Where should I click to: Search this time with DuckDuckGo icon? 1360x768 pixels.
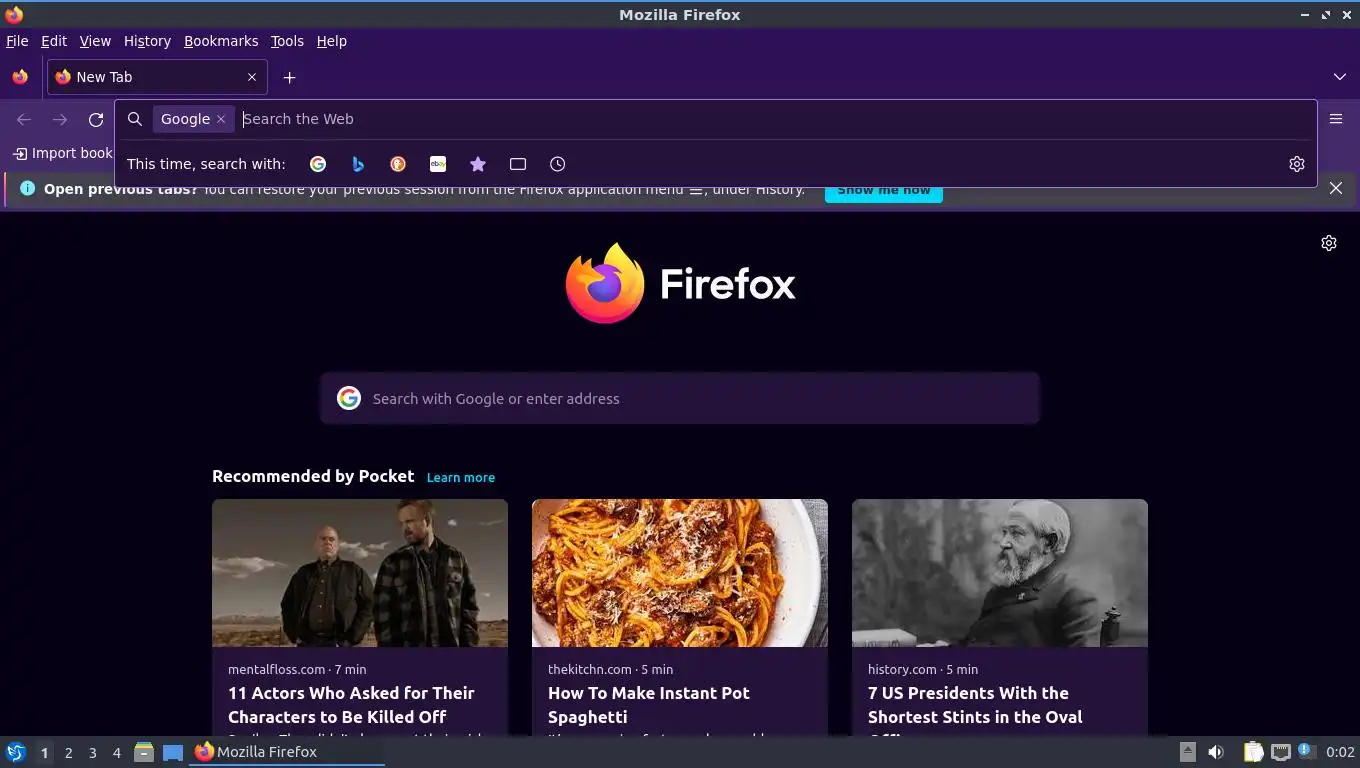click(x=398, y=164)
